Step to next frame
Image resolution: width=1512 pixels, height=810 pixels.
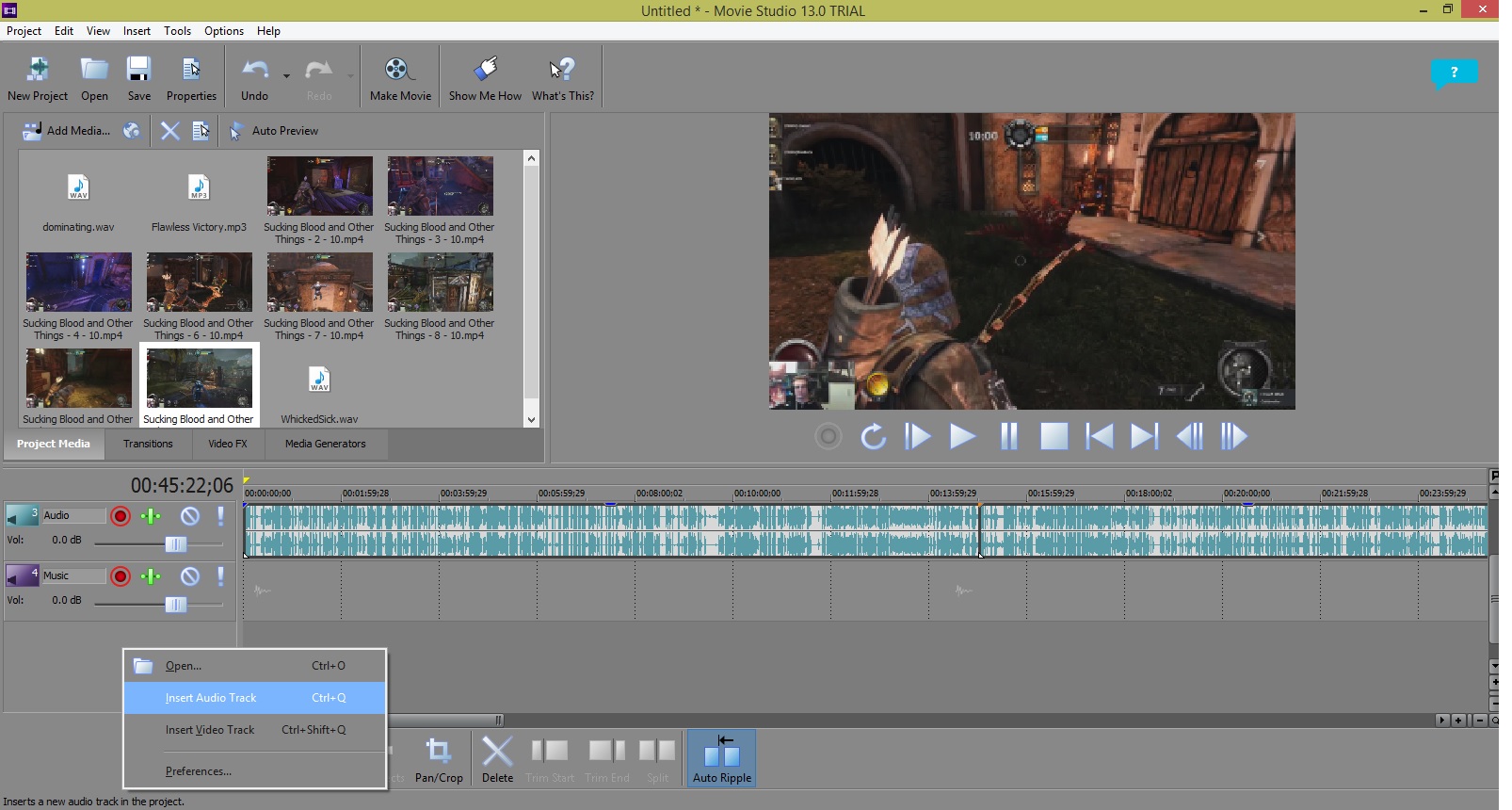pos(1234,437)
